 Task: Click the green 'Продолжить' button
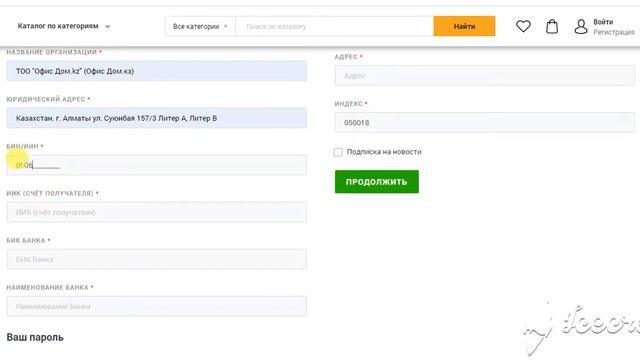click(x=377, y=182)
